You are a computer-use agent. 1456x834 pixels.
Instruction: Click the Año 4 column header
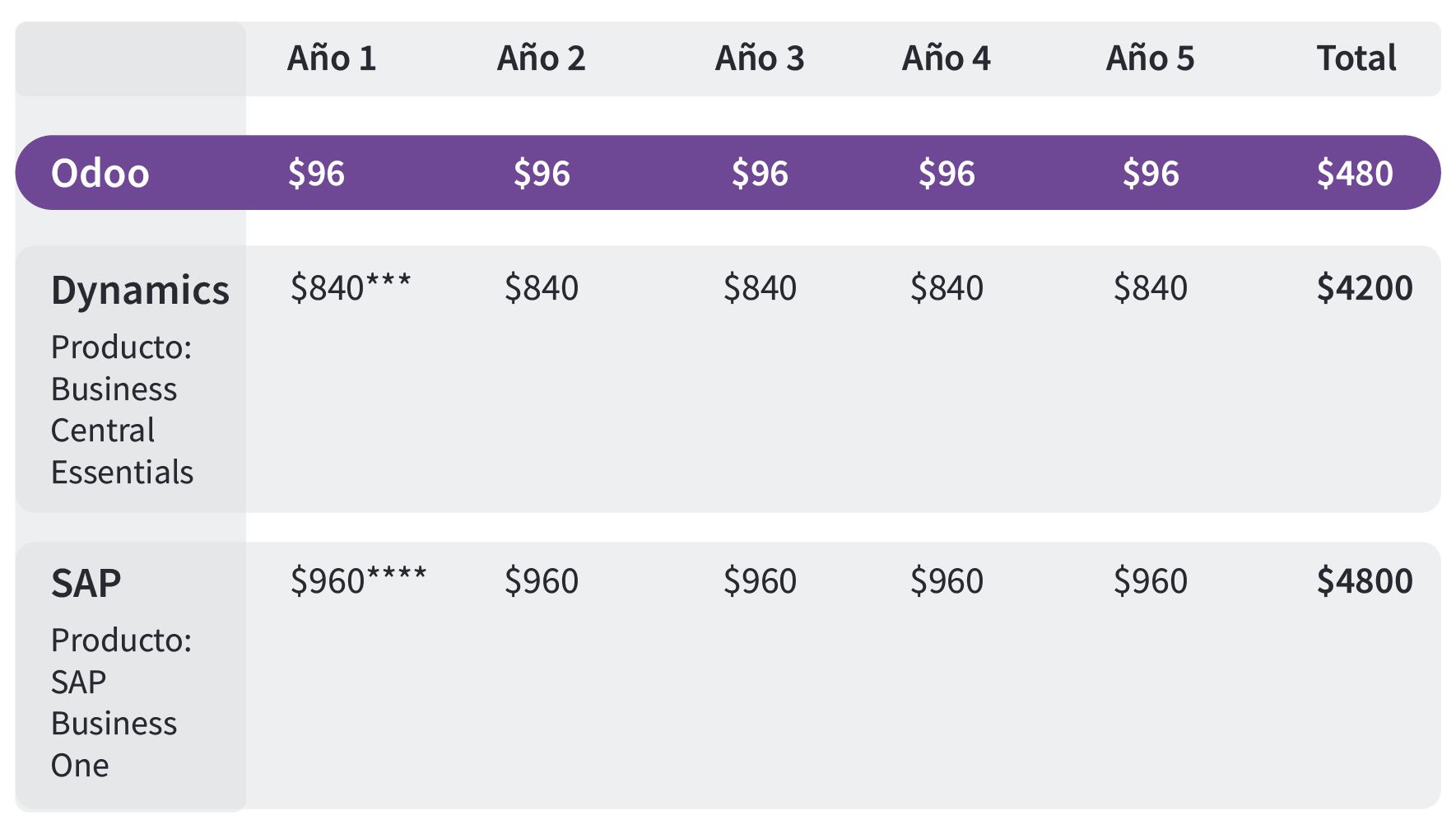pyautogui.click(x=947, y=58)
